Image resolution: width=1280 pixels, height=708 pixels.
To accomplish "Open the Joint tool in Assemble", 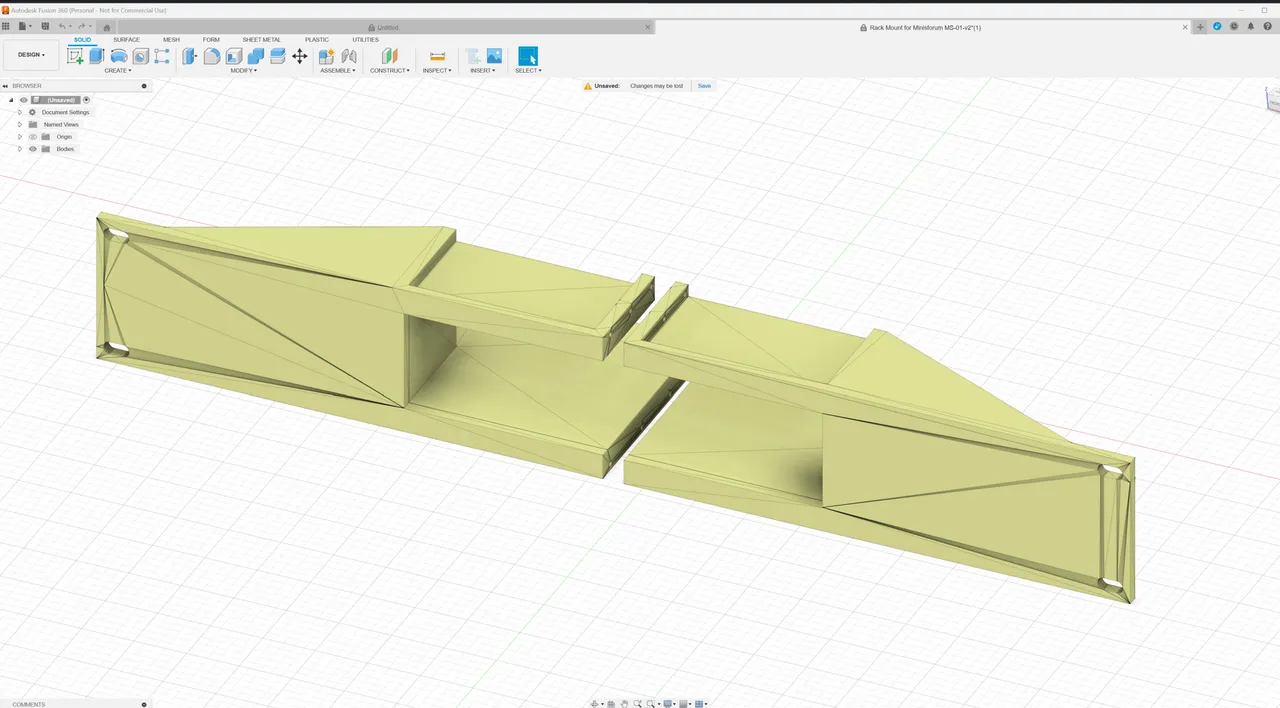I will pyautogui.click(x=349, y=56).
